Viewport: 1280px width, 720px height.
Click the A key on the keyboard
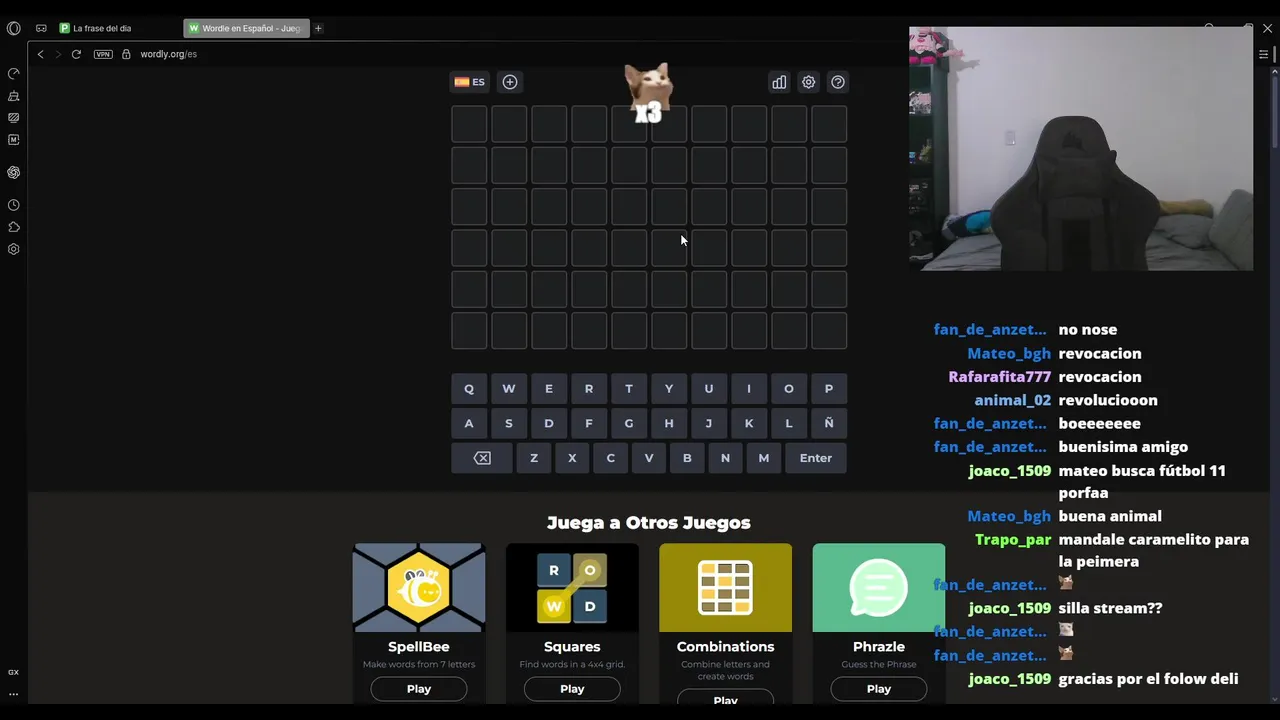(x=469, y=423)
